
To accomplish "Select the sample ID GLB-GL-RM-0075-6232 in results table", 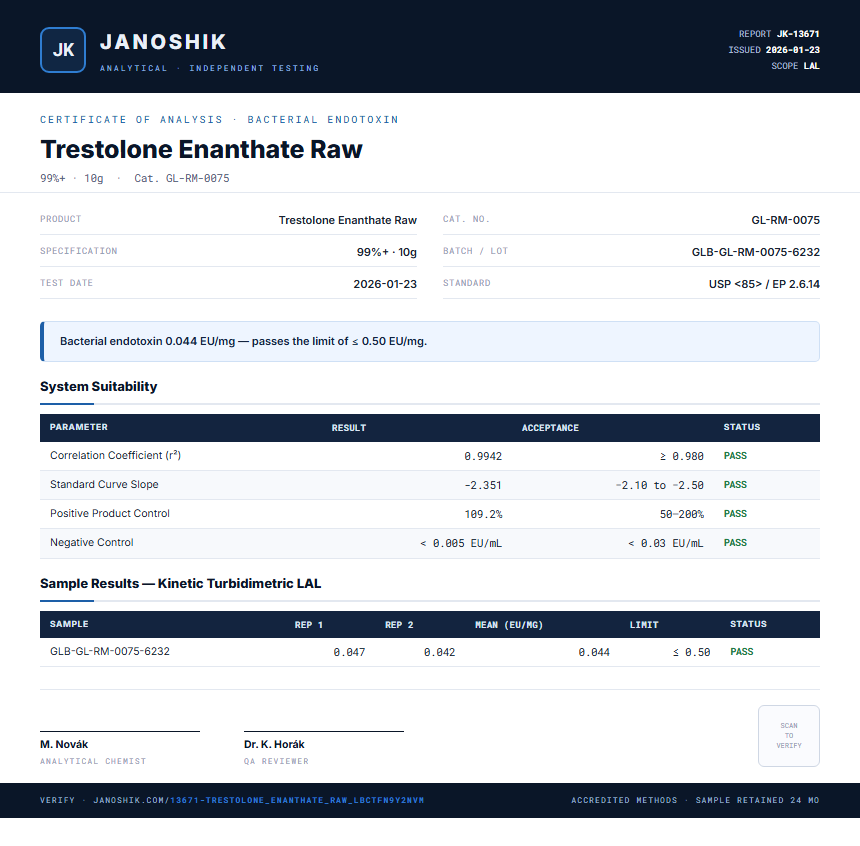I will 110,651.
